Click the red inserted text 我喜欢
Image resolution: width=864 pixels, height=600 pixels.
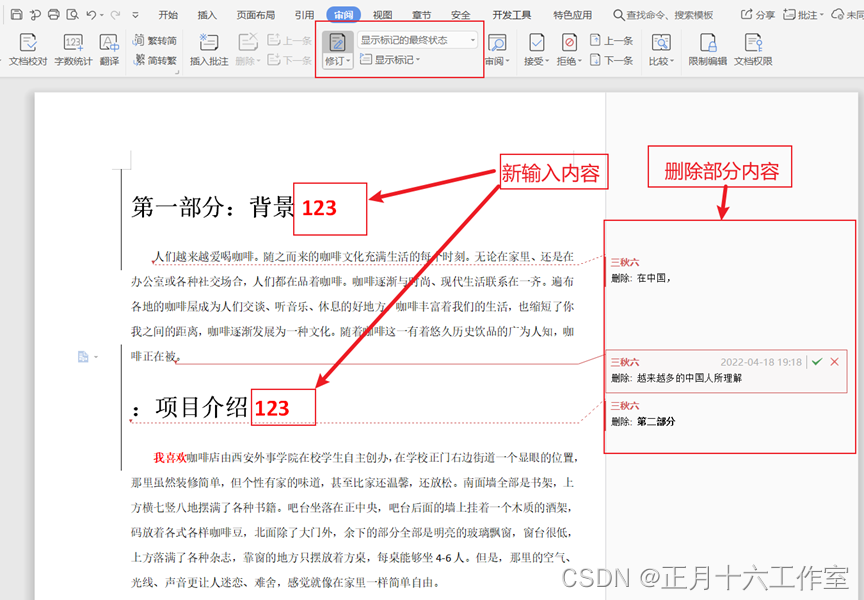point(170,458)
